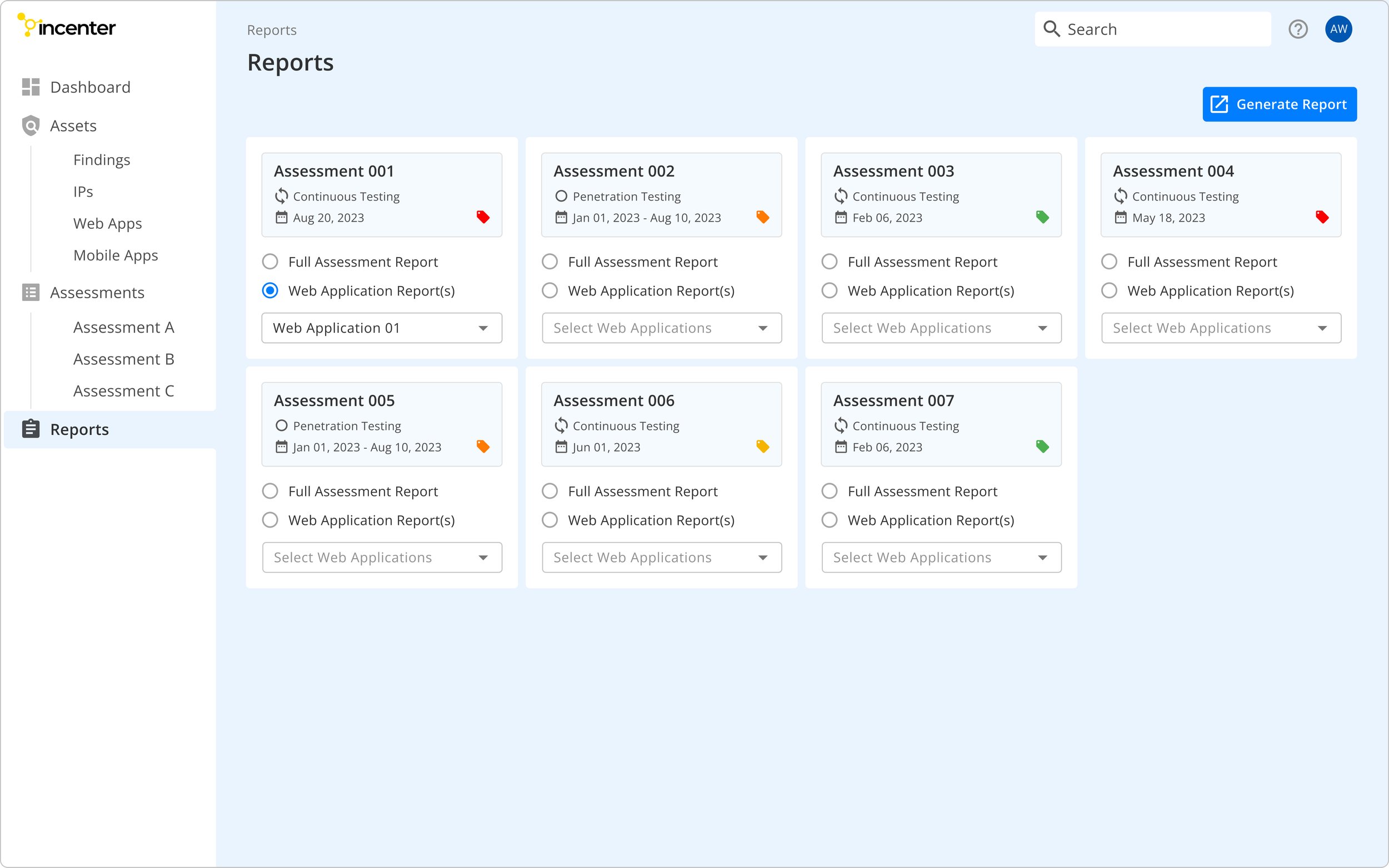The image size is (1389, 868).
Task: Click the help question mark icon
Action: tap(1297, 29)
